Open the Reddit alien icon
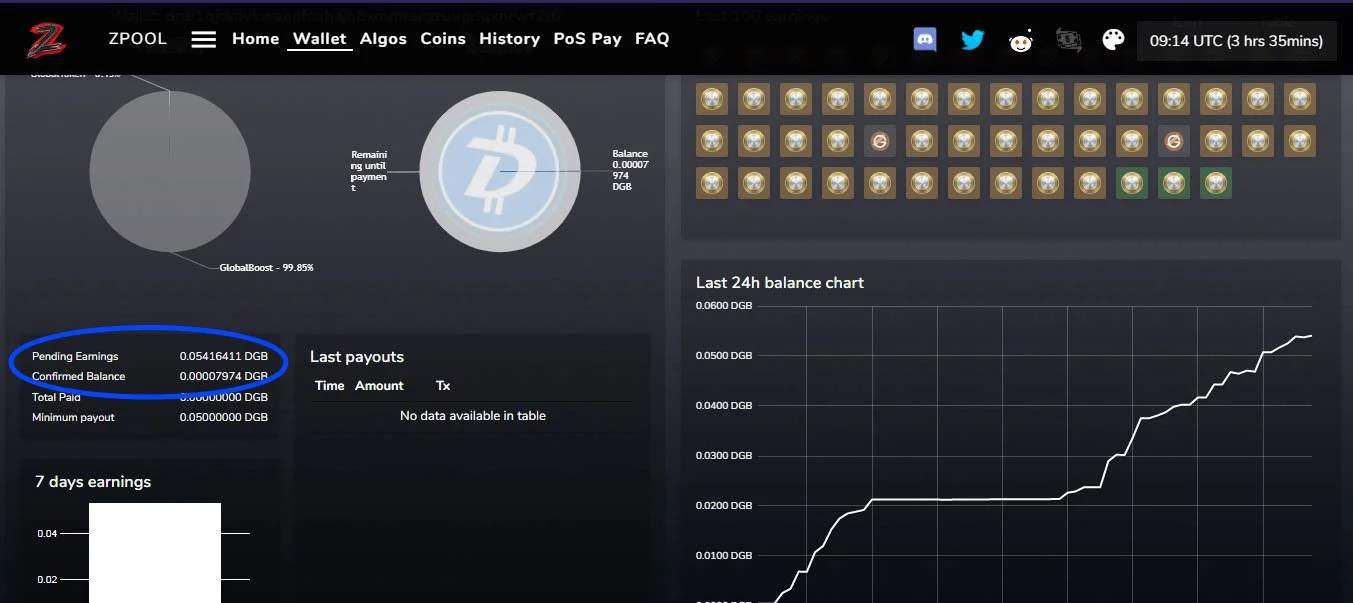Screen dimensions: 1353x603 pyautogui.click(x=1021, y=40)
